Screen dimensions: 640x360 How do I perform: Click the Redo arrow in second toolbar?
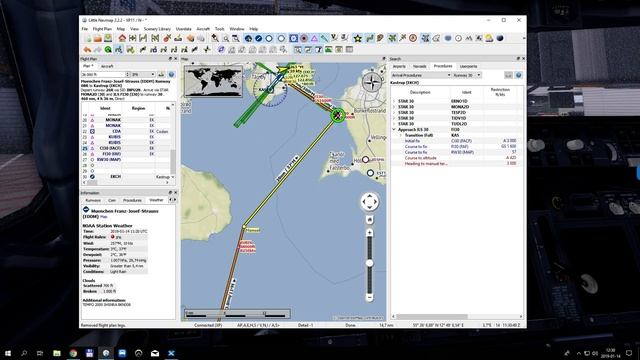coord(98,49)
